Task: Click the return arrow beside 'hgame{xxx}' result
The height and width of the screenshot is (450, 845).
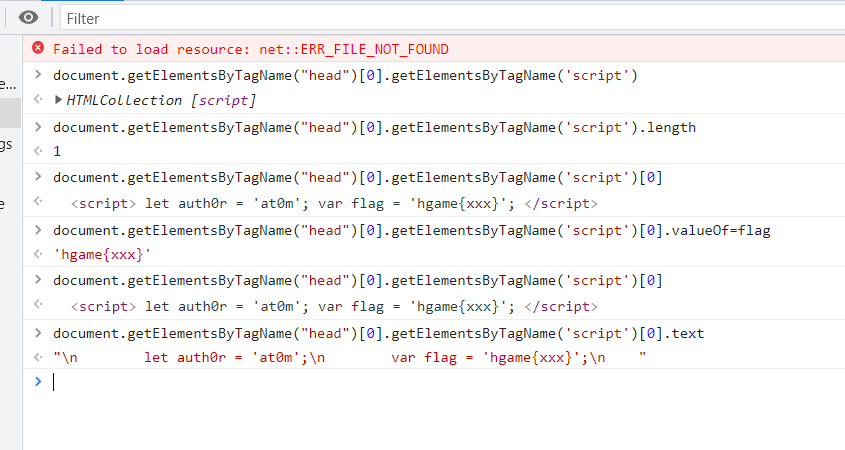Action: (x=38, y=254)
